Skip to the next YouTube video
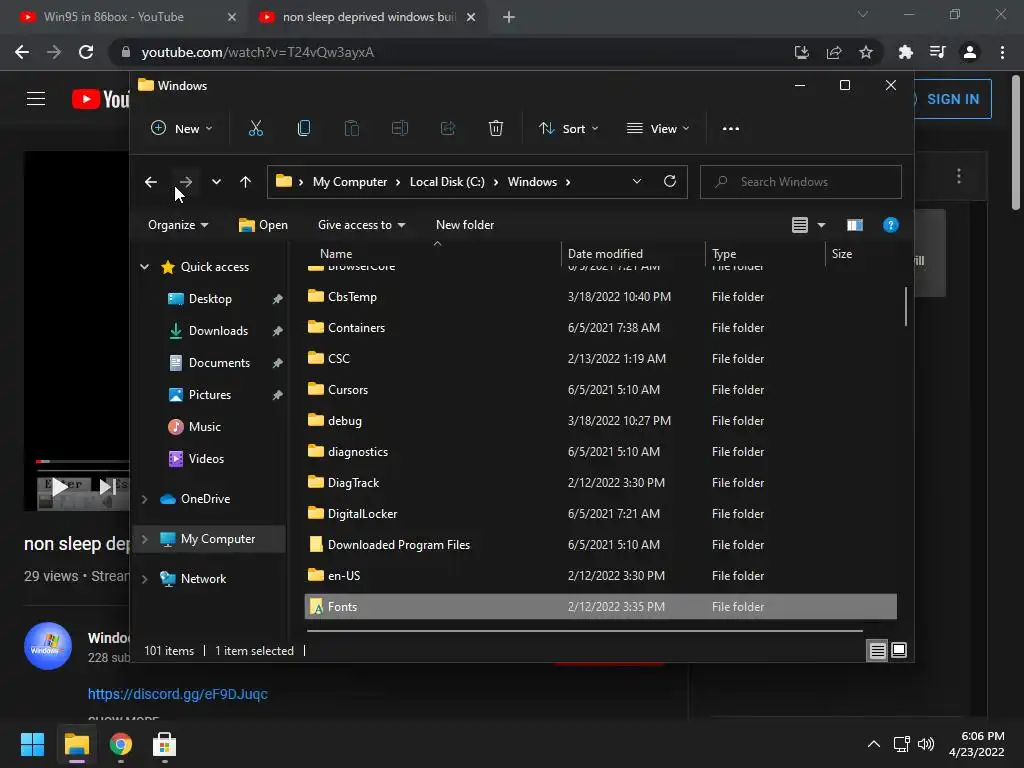Viewport: 1024px width, 768px height. [107, 487]
